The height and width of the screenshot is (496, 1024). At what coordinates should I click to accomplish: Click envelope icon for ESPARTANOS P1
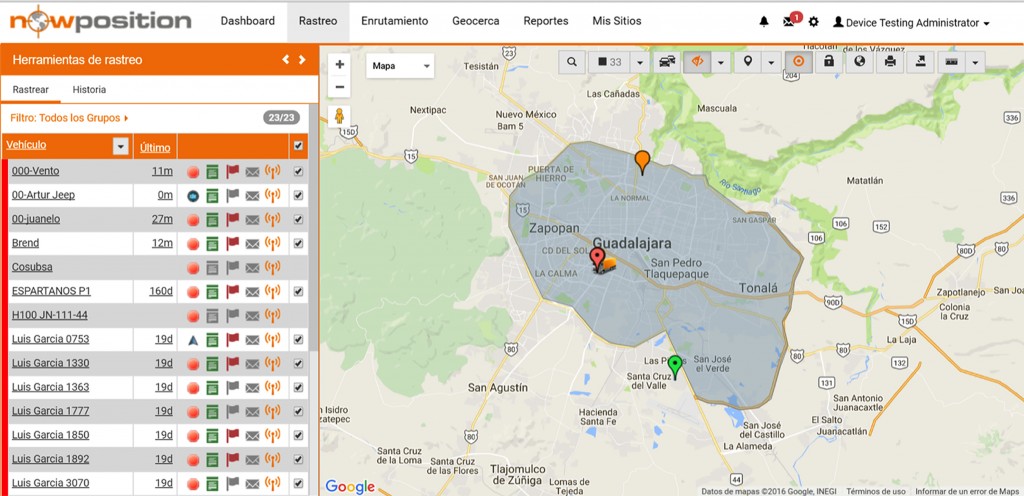[252, 292]
